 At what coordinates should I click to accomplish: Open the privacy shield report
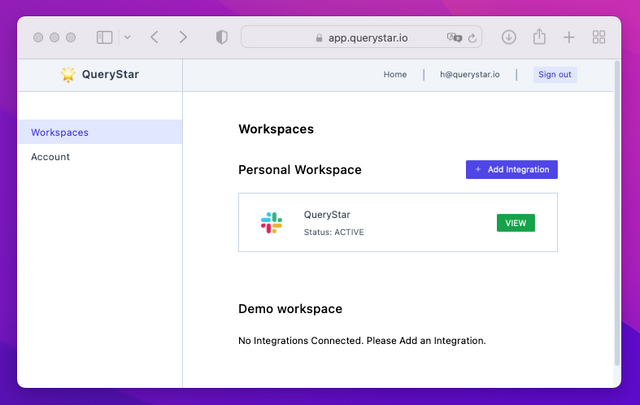tap(221, 37)
